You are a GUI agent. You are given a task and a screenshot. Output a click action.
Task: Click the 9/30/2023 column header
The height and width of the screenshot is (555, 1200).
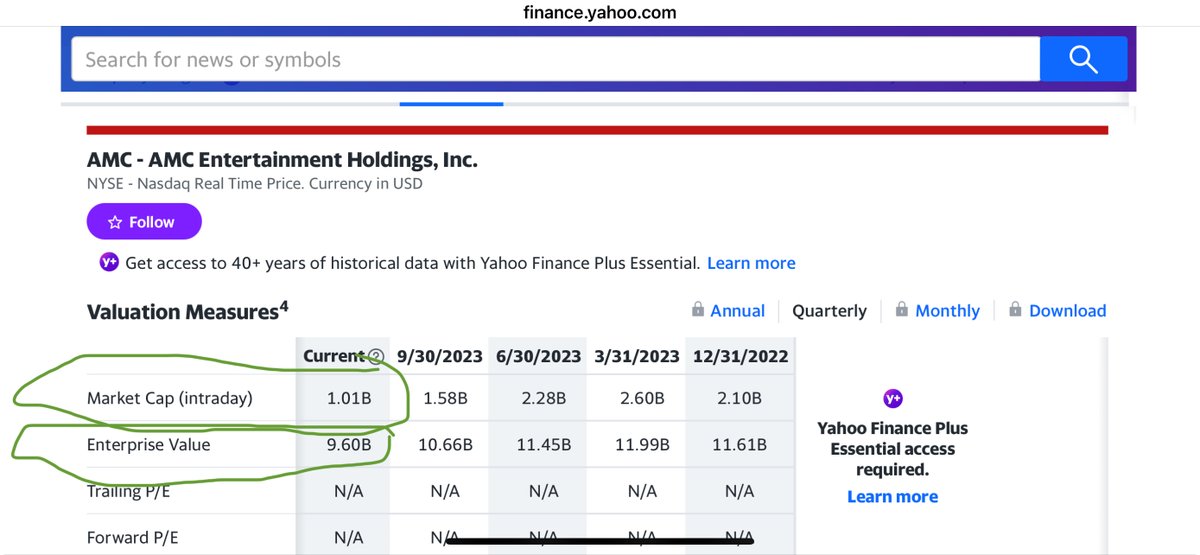[x=440, y=356]
